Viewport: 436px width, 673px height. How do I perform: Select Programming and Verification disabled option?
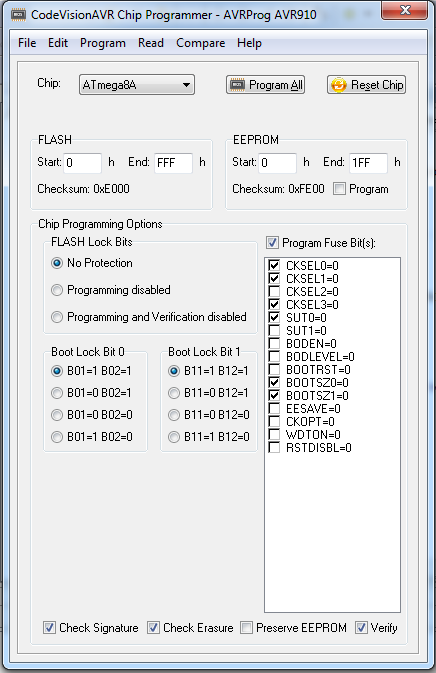point(57,317)
